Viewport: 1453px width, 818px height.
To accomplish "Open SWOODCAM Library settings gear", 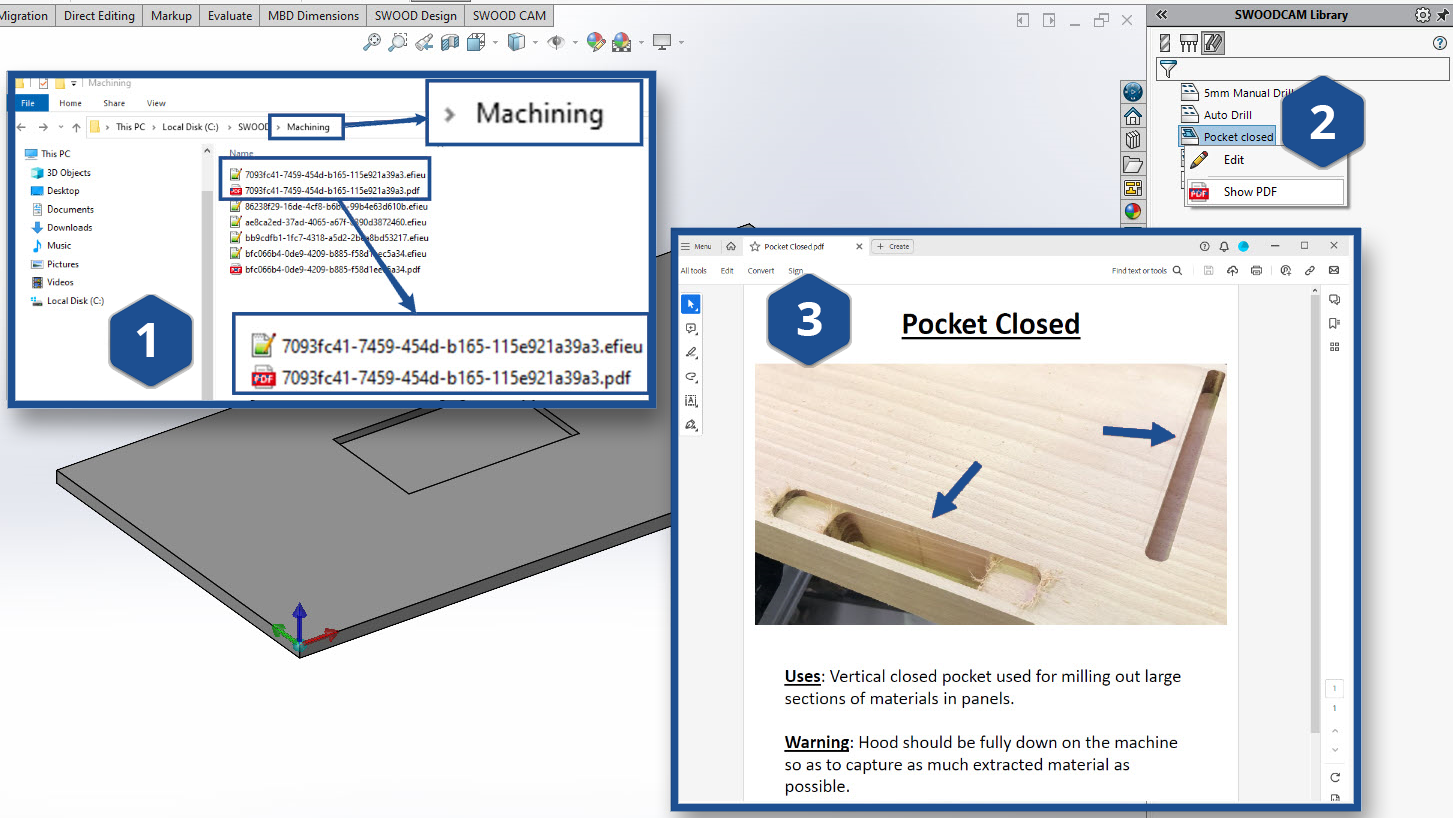I will (1422, 15).
